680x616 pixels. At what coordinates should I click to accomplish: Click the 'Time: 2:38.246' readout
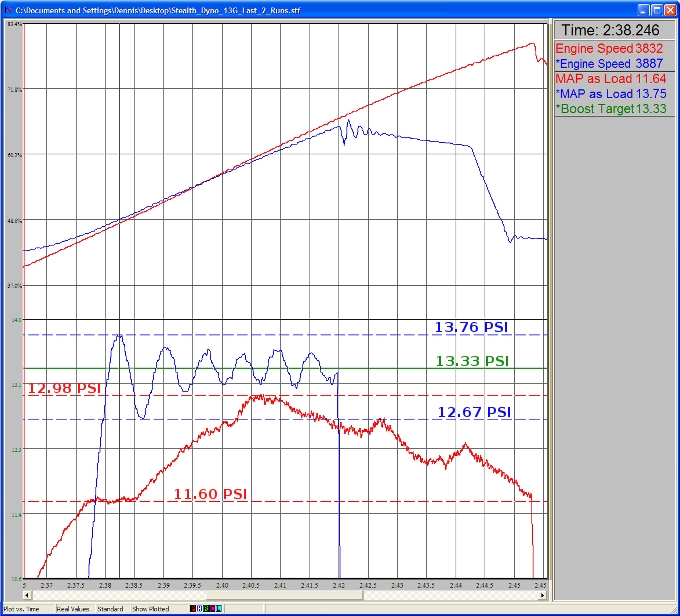(610, 30)
